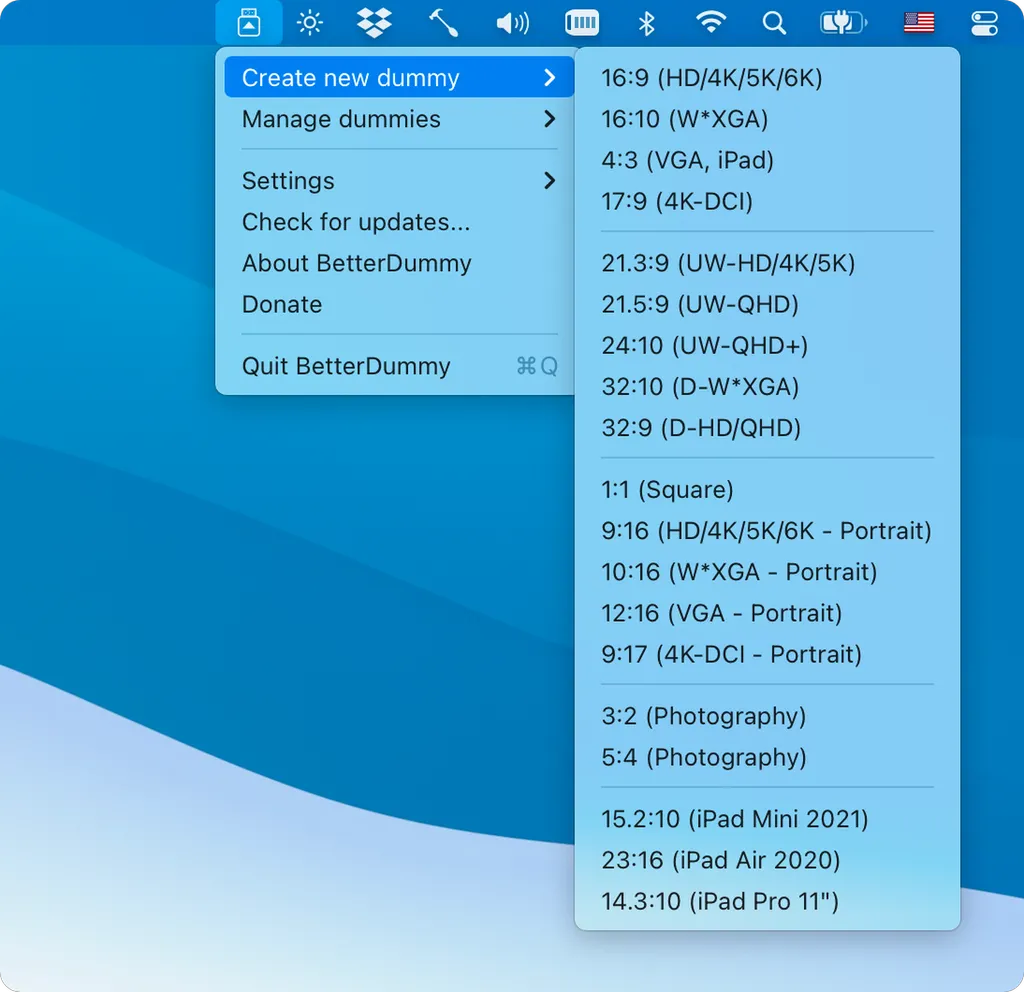Screen dimensions: 1024x992
Task: Choose the Donate menu item
Action: [282, 304]
